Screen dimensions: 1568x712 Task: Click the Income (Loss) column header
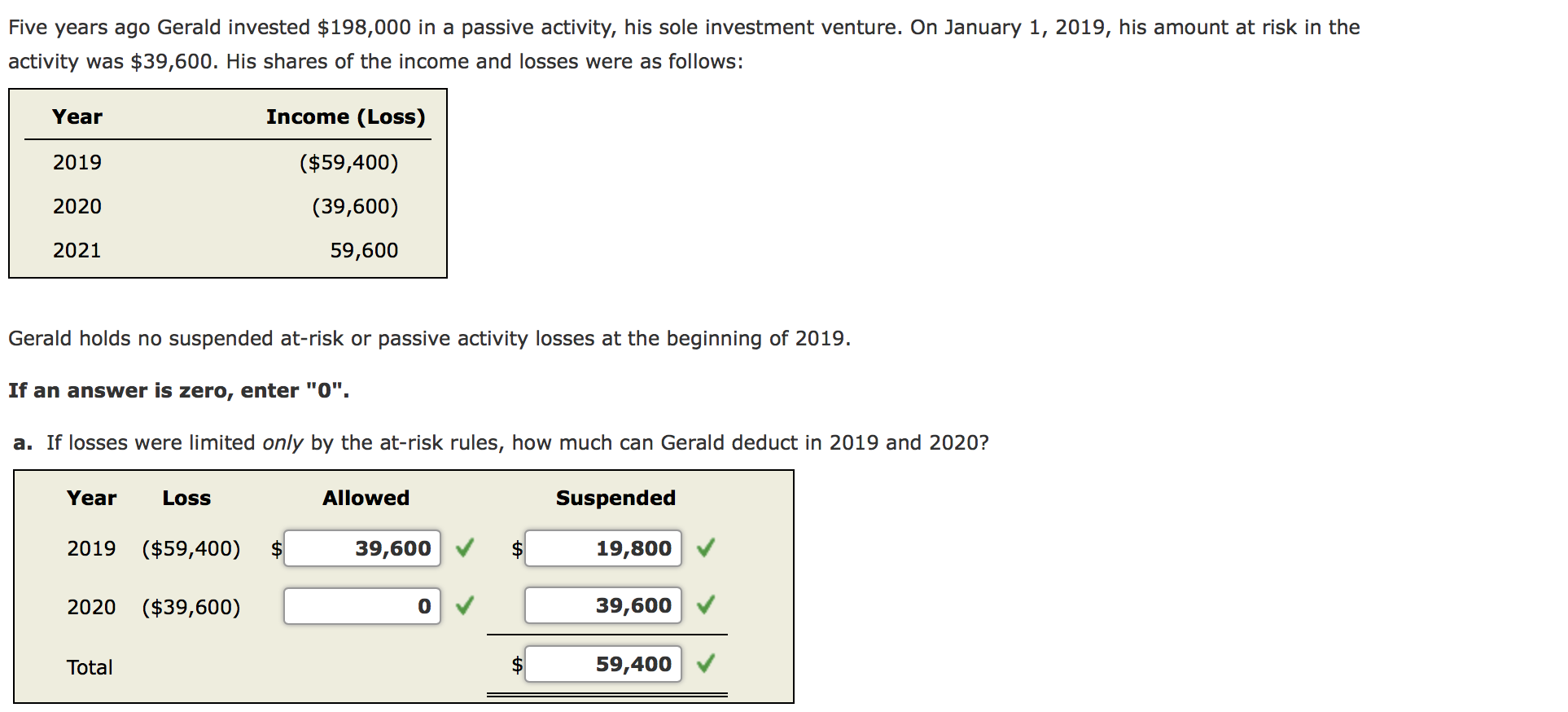(345, 116)
